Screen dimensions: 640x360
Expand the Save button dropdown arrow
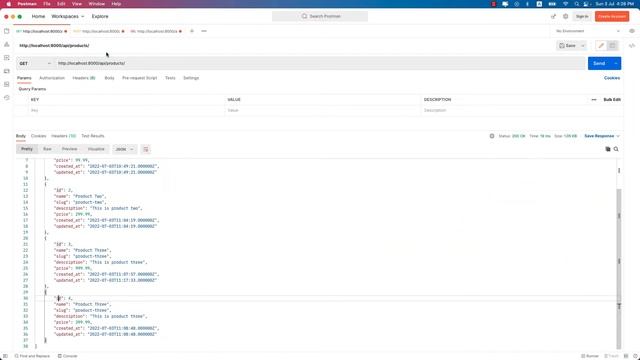[583, 46]
